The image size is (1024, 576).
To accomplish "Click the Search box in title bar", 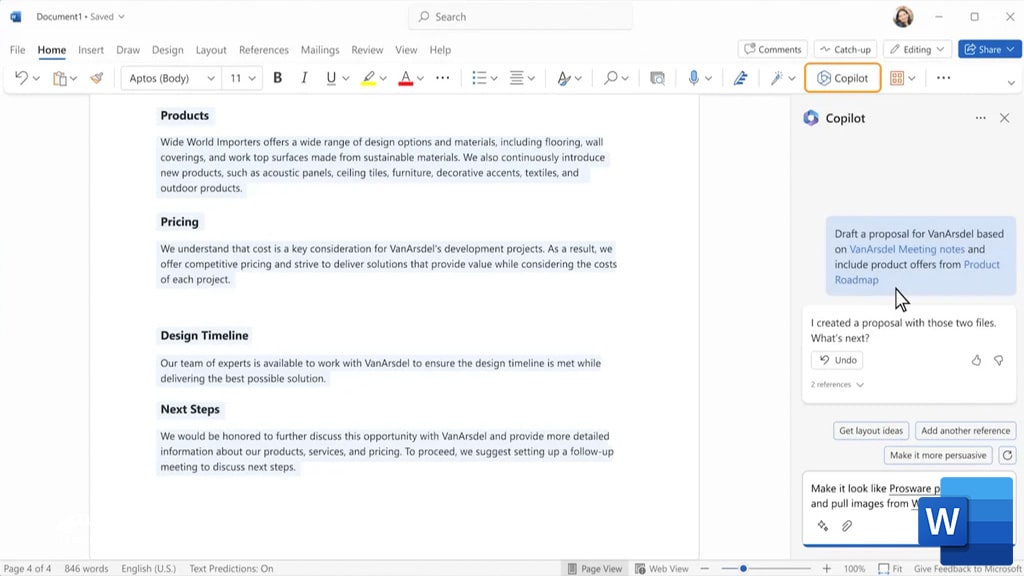I will (520, 17).
